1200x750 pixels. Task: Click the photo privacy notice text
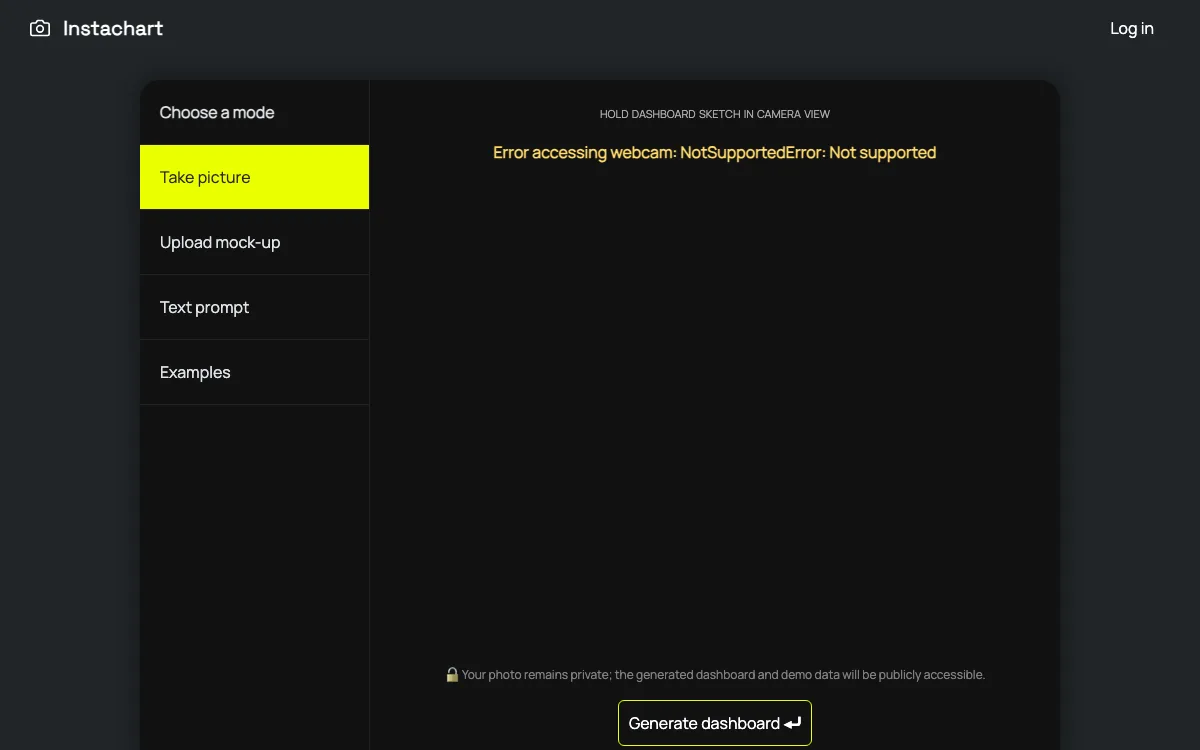pos(723,675)
